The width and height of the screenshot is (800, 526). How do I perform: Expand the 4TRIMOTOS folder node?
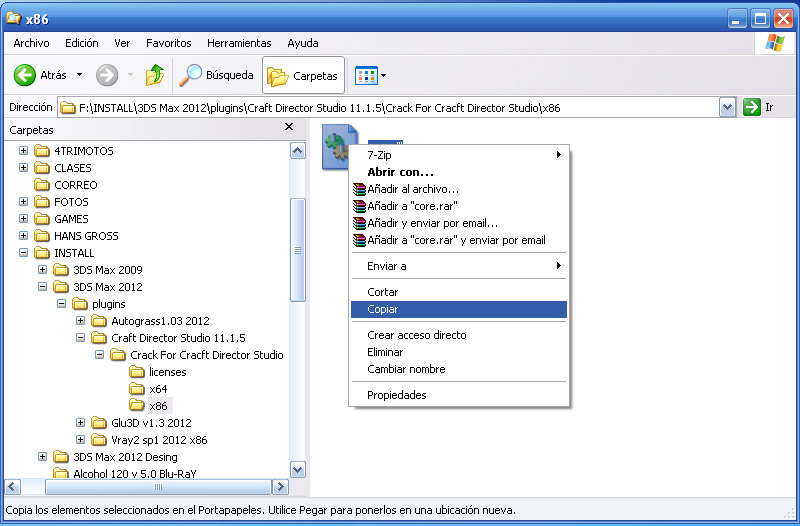click(x=23, y=151)
